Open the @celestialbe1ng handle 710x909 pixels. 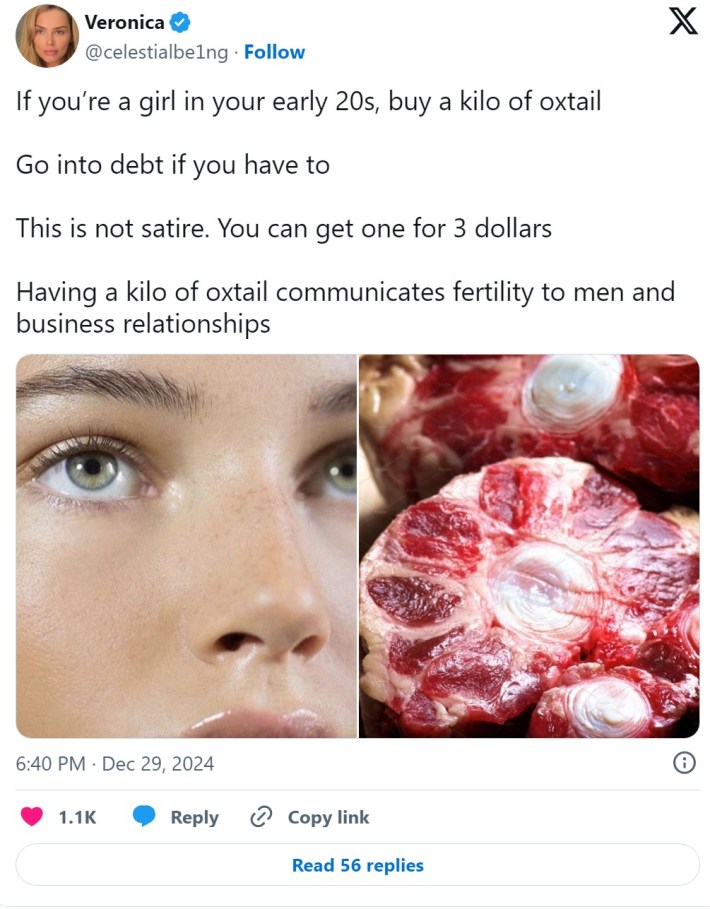pos(156,52)
